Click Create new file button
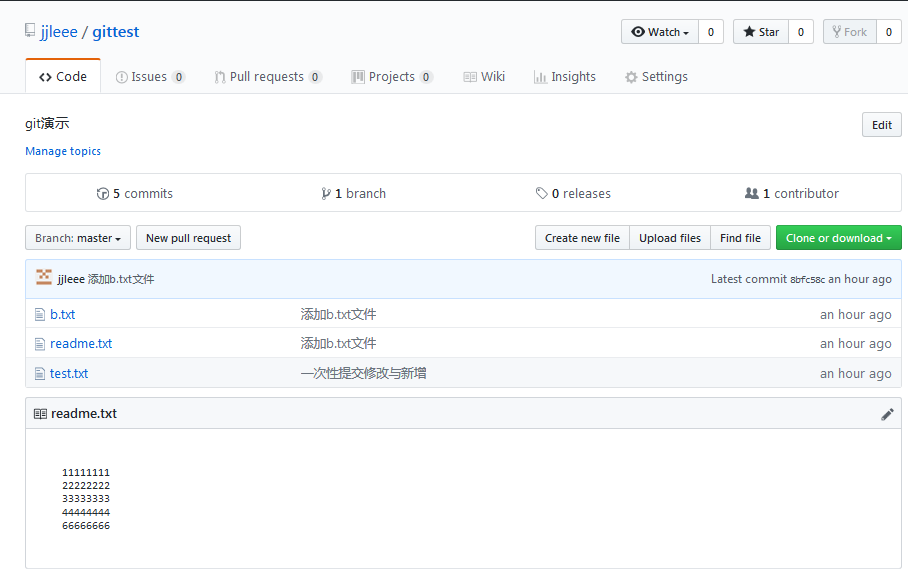This screenshot has height=578, width=908. 582,238
